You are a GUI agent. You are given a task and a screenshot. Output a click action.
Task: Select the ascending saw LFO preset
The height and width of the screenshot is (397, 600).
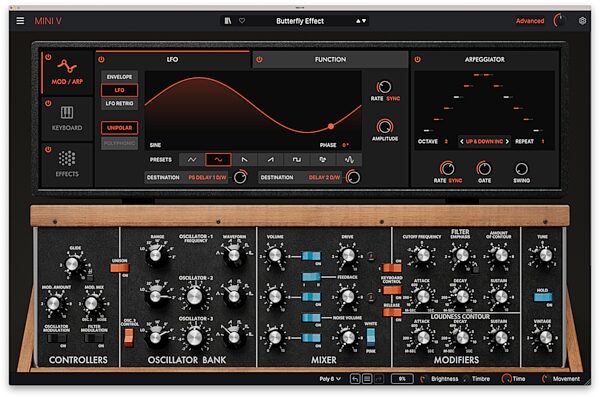click(x=270, y=160)
